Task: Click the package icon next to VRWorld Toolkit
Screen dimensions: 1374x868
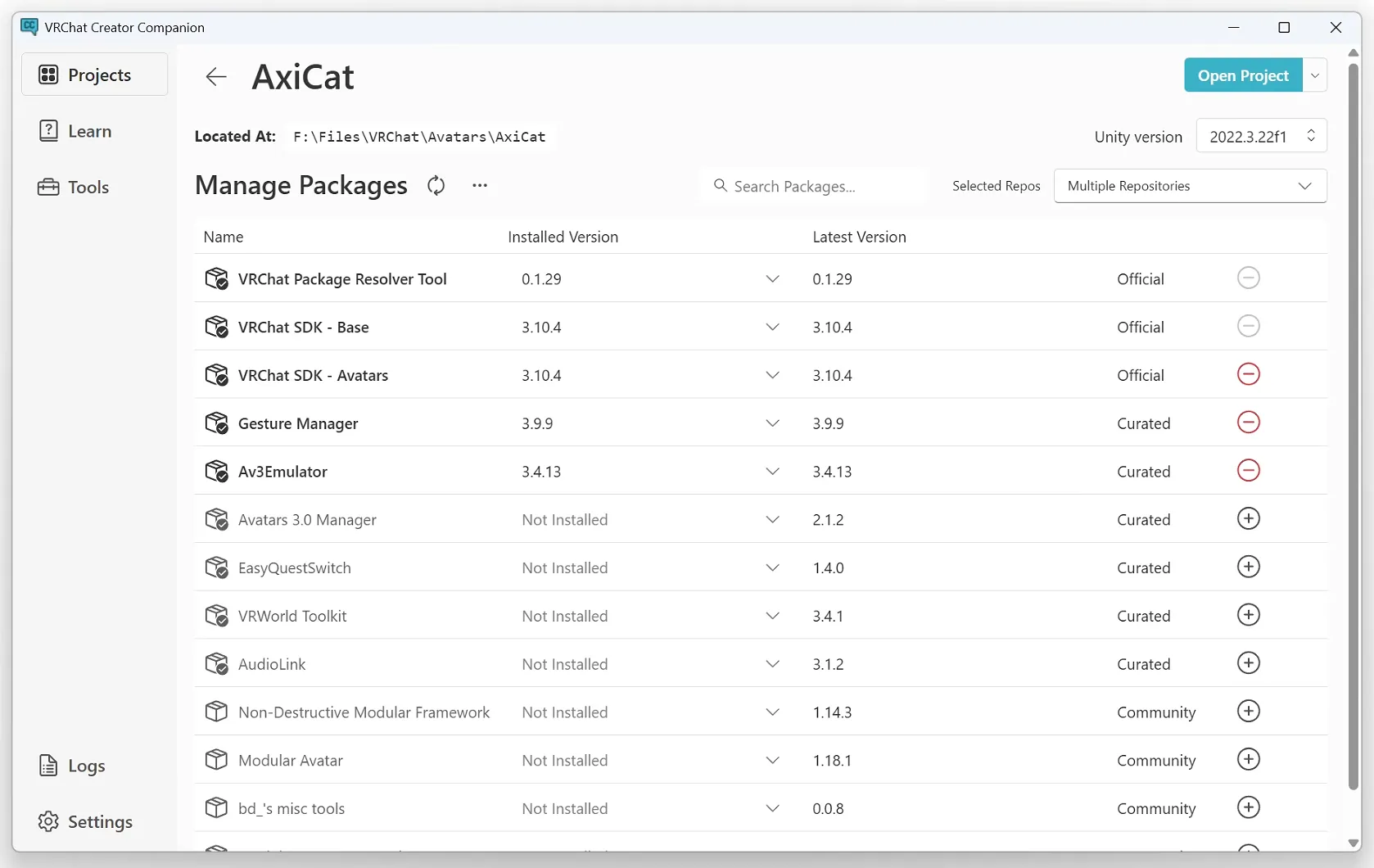Action: 216,616
